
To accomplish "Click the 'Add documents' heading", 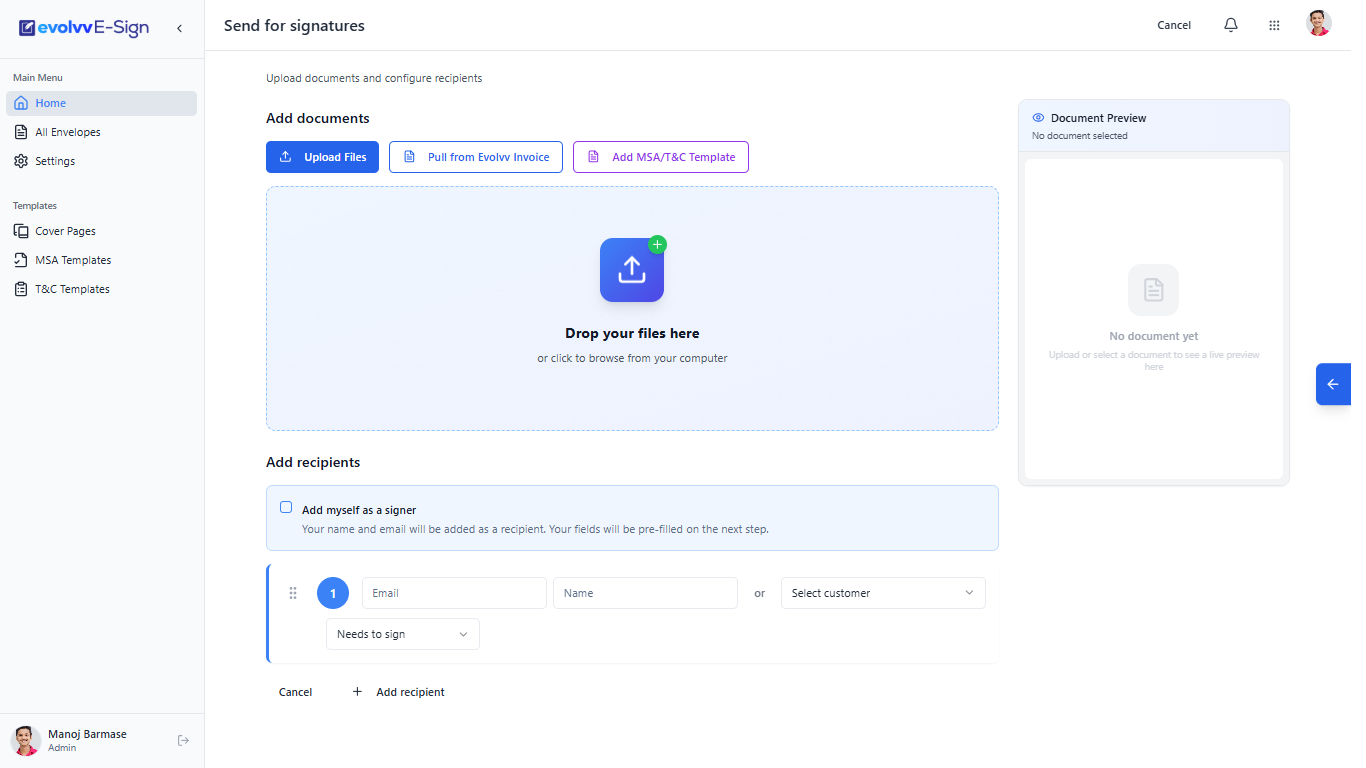I will point(317,119).
